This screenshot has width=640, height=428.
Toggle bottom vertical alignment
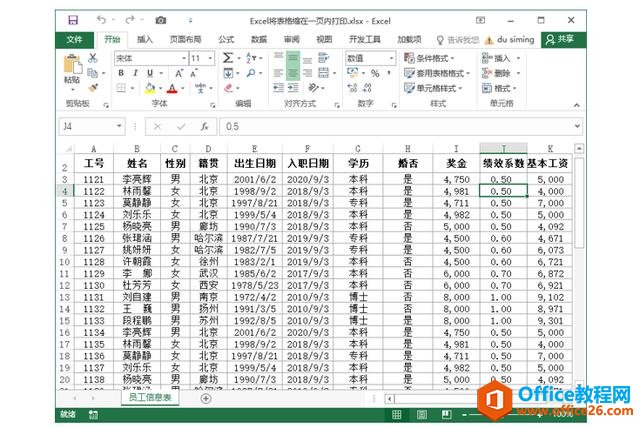point(308,59)
